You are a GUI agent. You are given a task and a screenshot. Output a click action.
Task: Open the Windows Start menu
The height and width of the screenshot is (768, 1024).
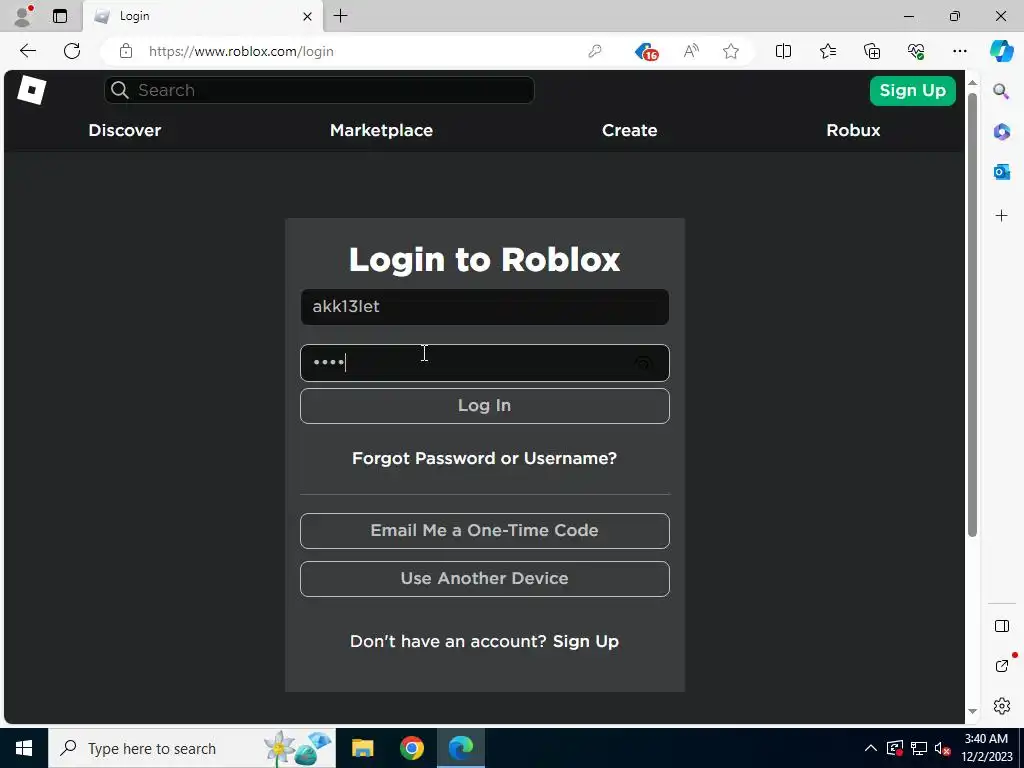coord(24,748)
